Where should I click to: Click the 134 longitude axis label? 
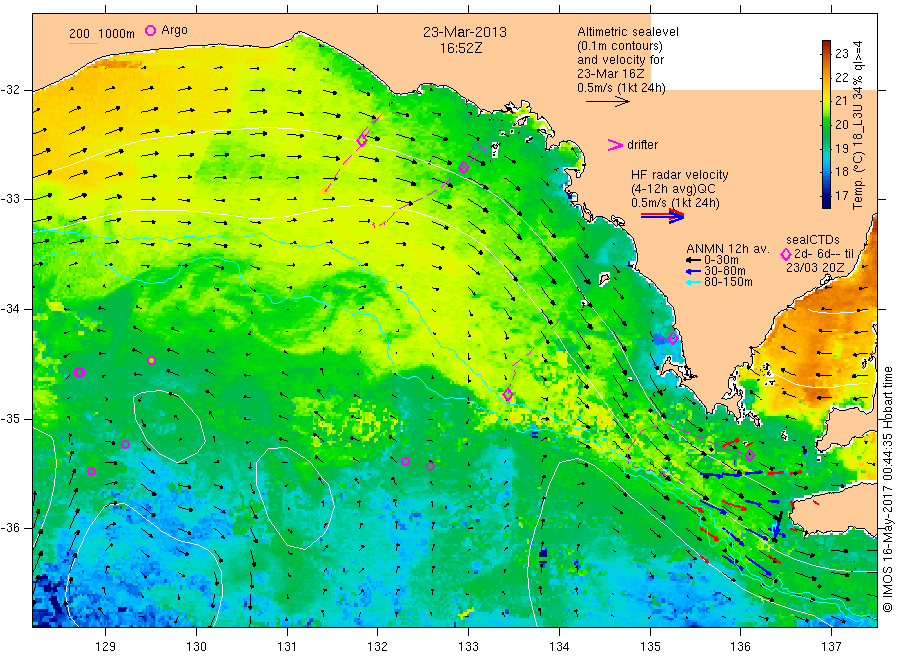point(559,647)
